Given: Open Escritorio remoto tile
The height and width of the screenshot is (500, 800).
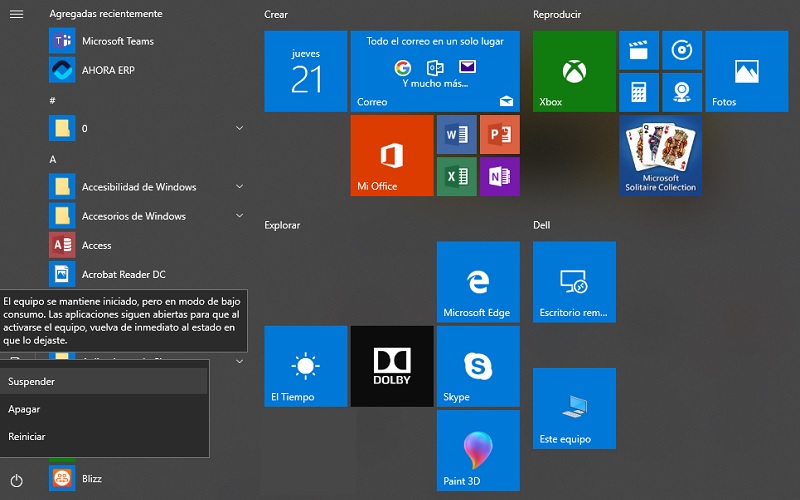Looking at the screenshot, I should coord(574,282).
